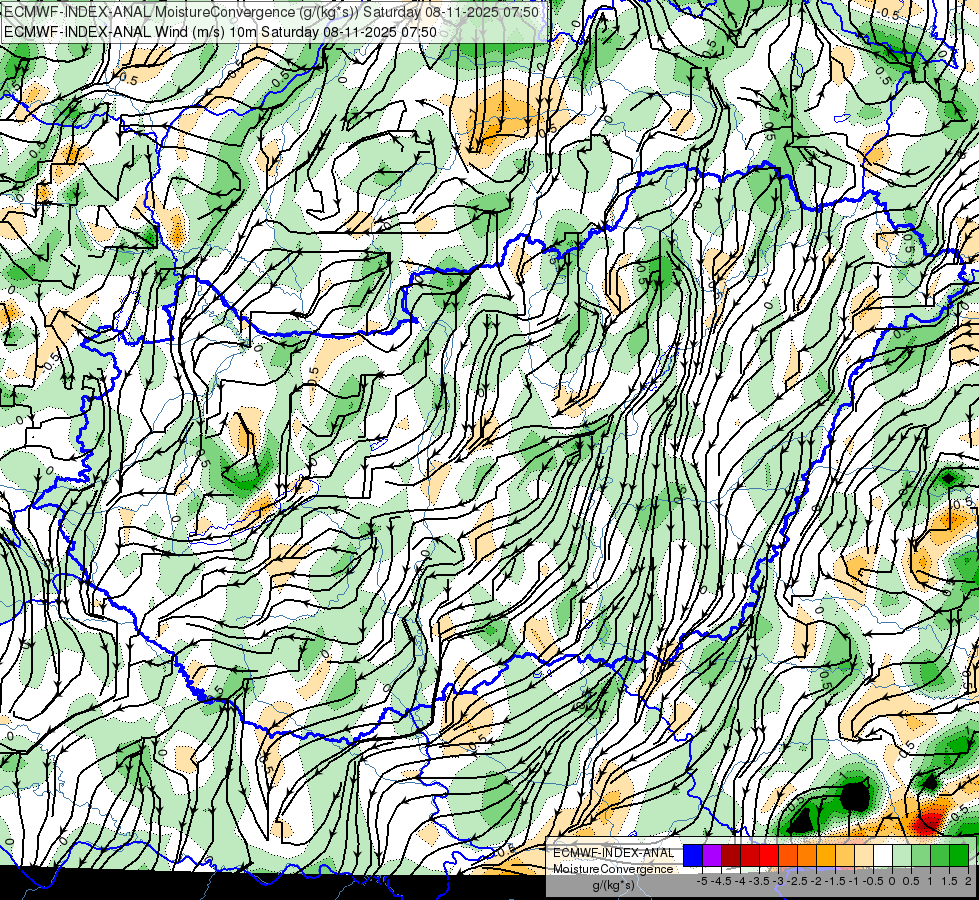Image resolution: width=979 pixels, height=900 pixels.
Task: Select the darkest green legend swatch
Action: 959,856
